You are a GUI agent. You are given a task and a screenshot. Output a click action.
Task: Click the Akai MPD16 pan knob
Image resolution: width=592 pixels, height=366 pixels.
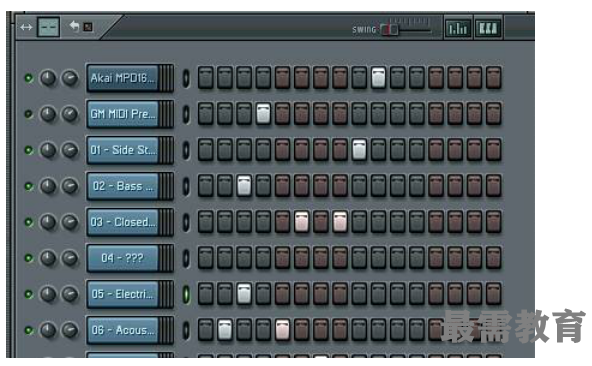point(48,78)
